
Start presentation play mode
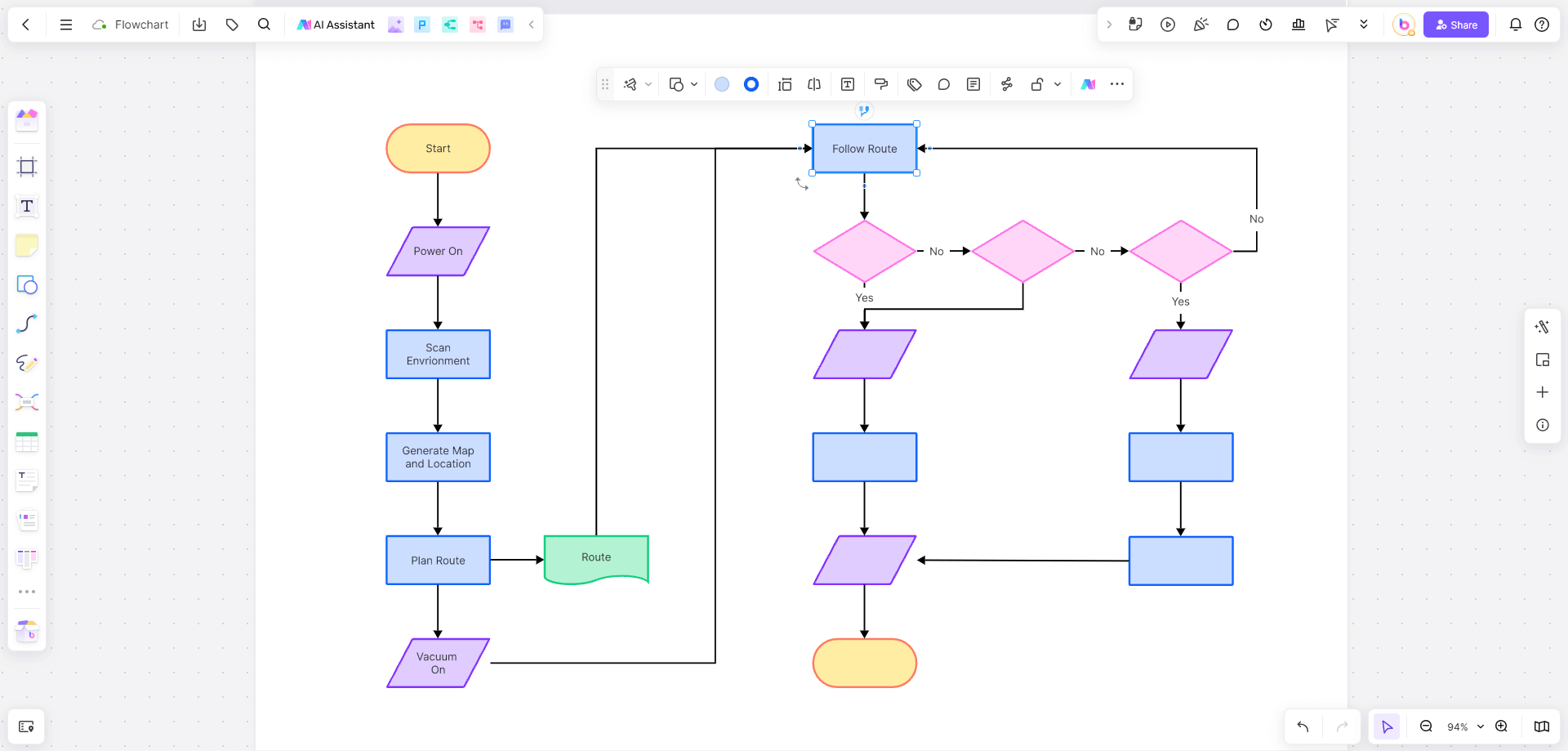click(1168, 25)
